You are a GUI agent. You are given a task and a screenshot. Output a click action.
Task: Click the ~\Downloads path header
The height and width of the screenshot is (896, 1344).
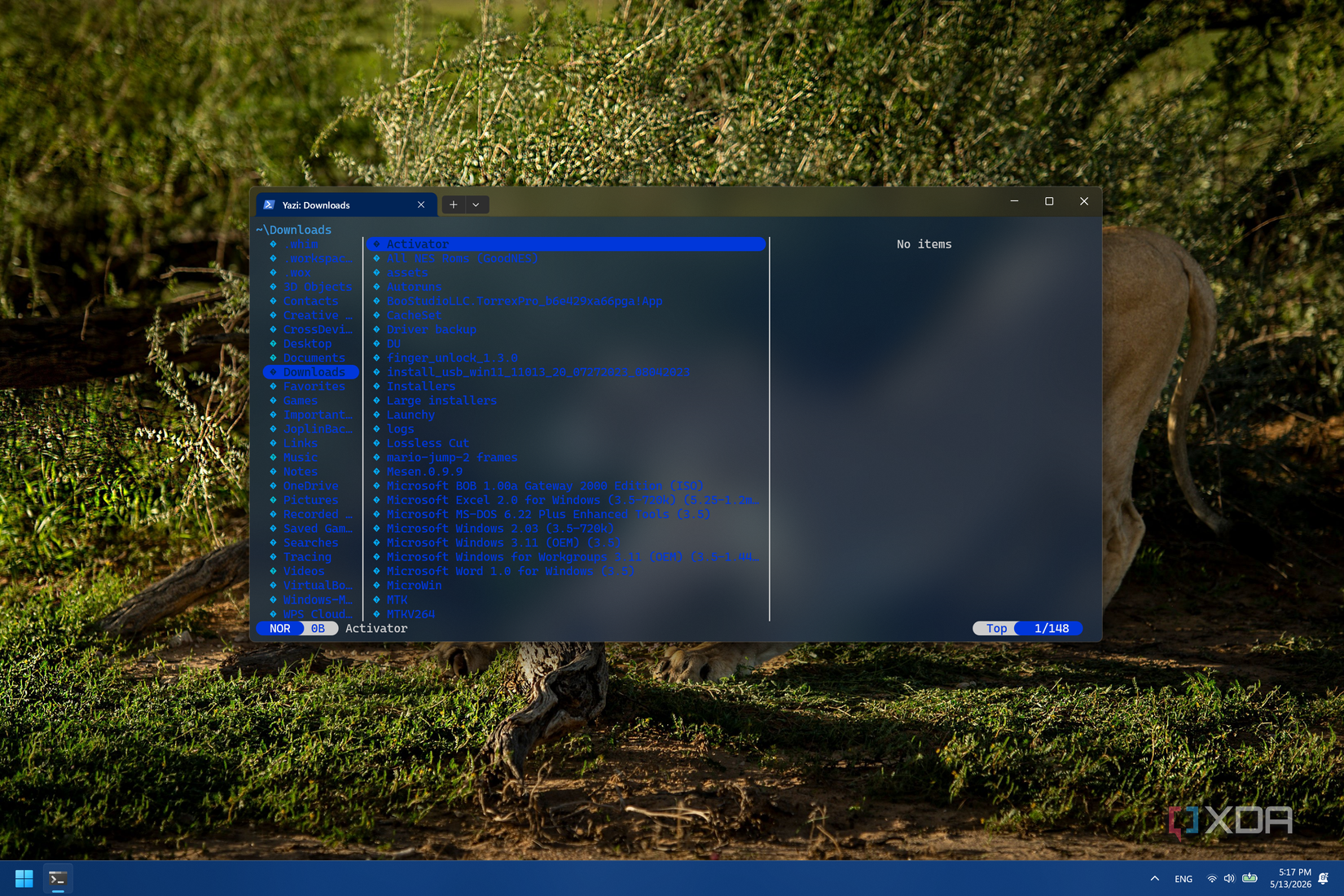pyautogui.click(x=294, y=230)
